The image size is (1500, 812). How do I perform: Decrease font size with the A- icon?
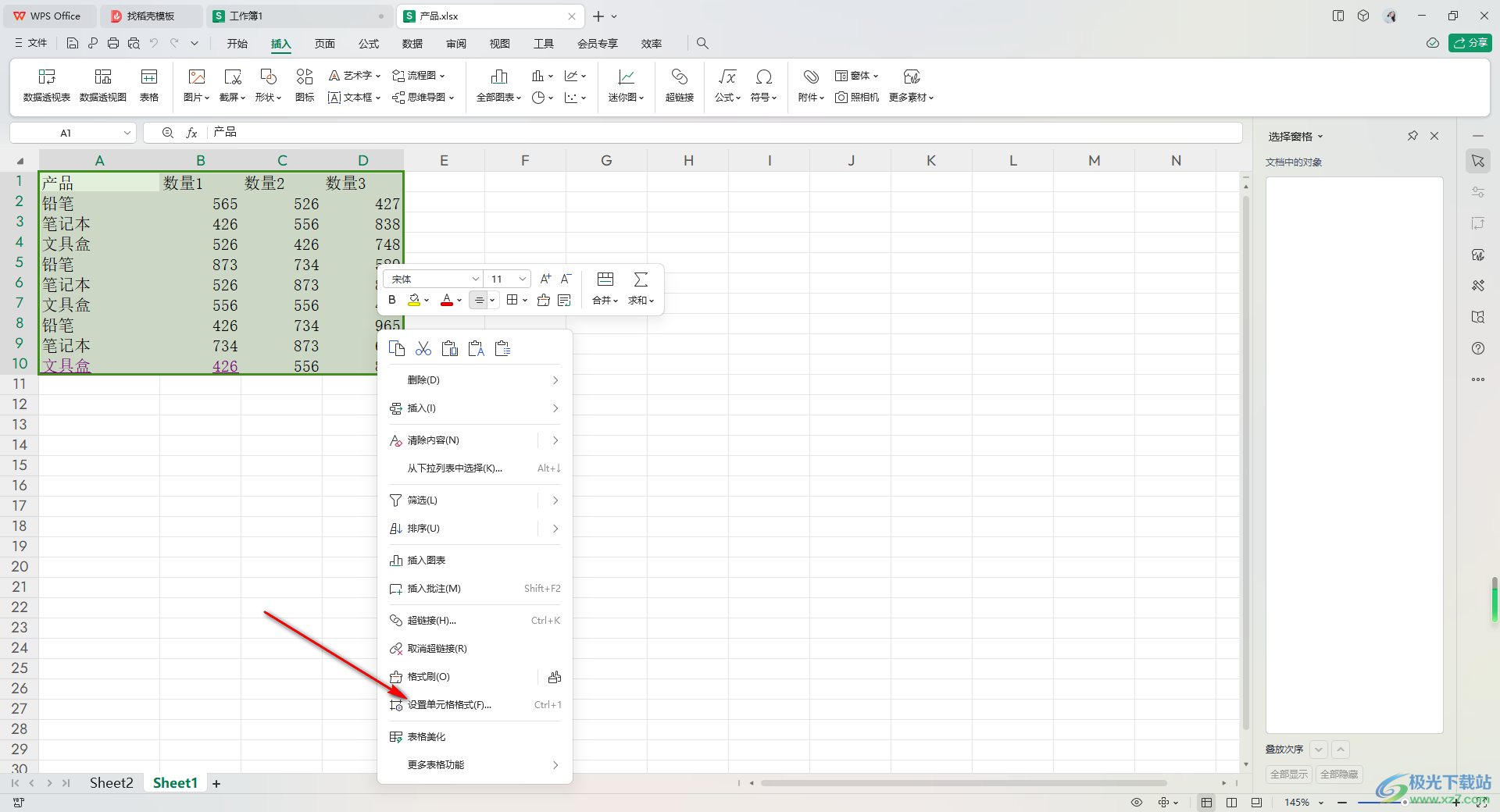tap(566, 279)
